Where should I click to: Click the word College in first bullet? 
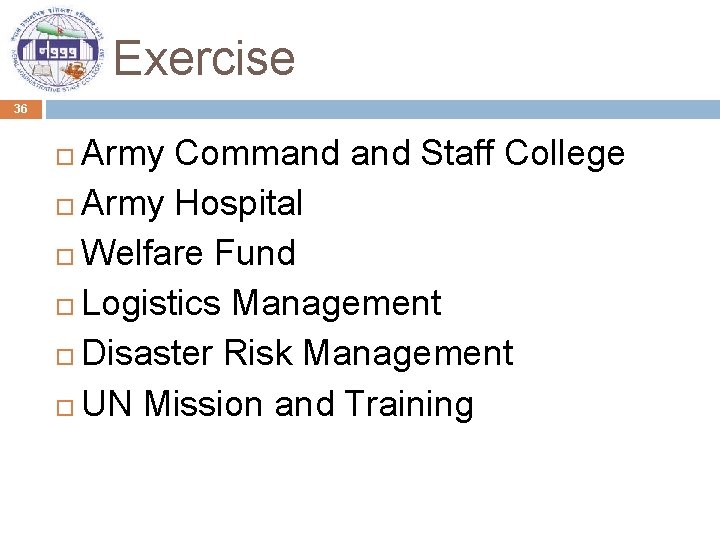coord(564,153)
